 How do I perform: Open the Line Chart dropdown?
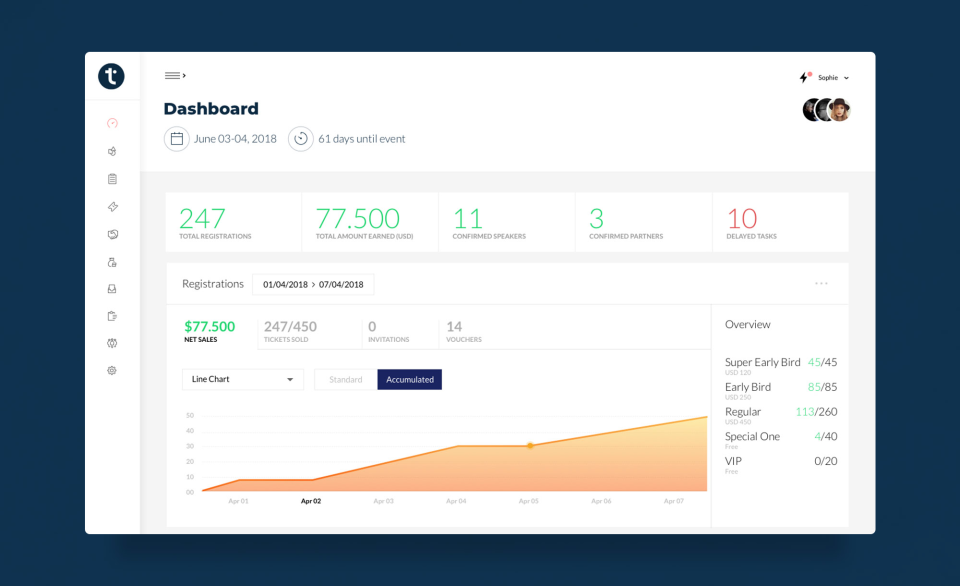pos(243,380)
